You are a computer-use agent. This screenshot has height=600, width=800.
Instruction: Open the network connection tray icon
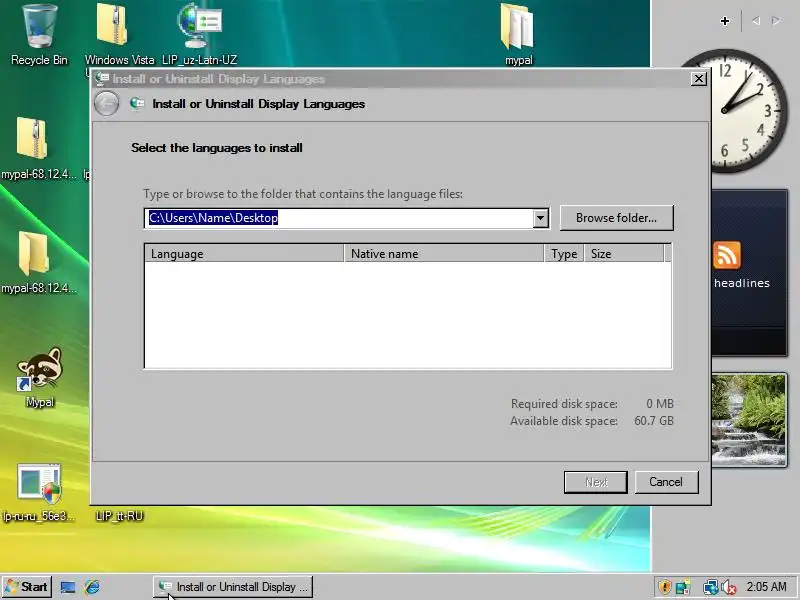click(x=710, y=587)
